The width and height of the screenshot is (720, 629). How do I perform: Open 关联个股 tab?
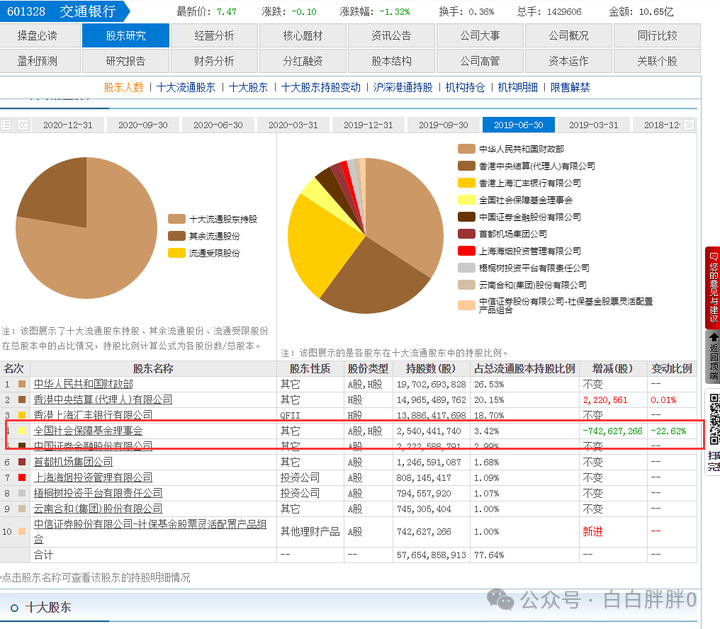pos(657,61)
